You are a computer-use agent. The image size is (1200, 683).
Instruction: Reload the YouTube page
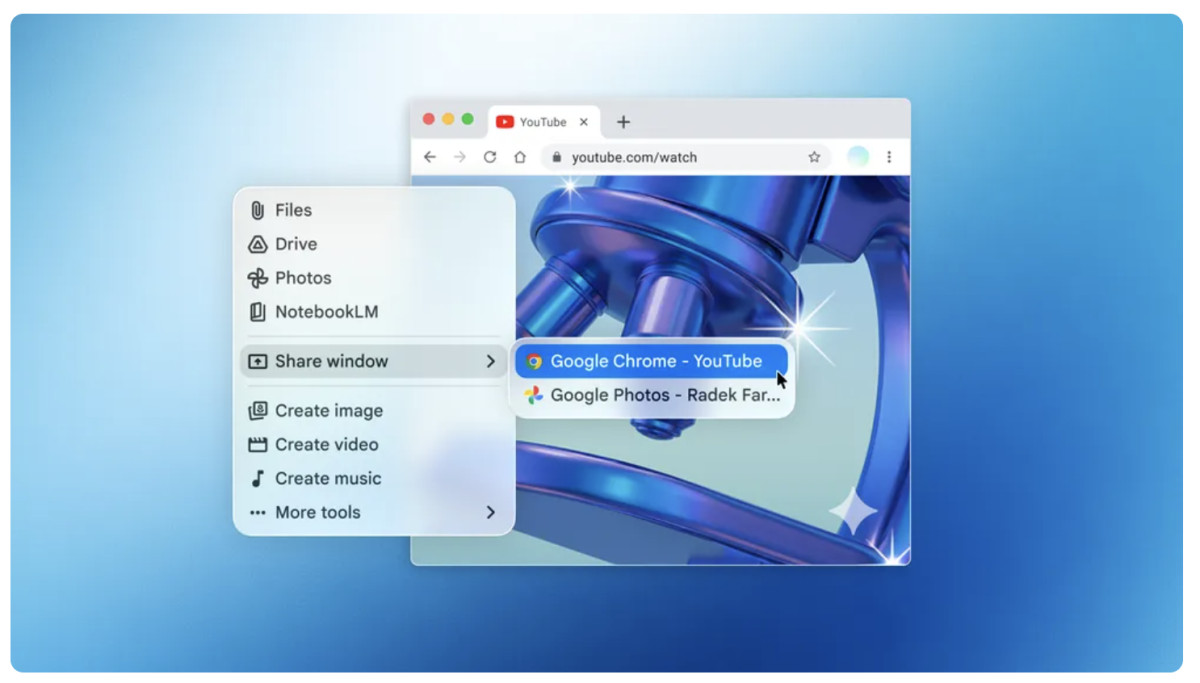pos(490,157)
